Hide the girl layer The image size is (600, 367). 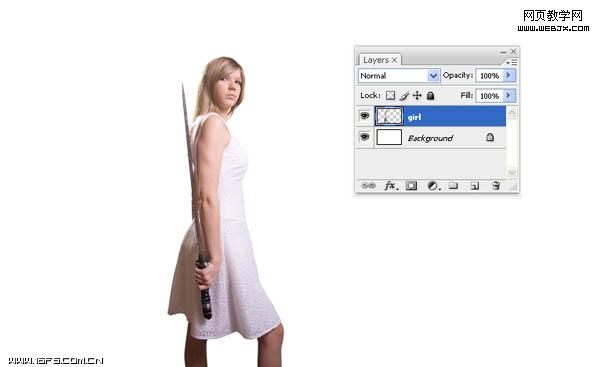pyautogui.click(x=365, y=116)
